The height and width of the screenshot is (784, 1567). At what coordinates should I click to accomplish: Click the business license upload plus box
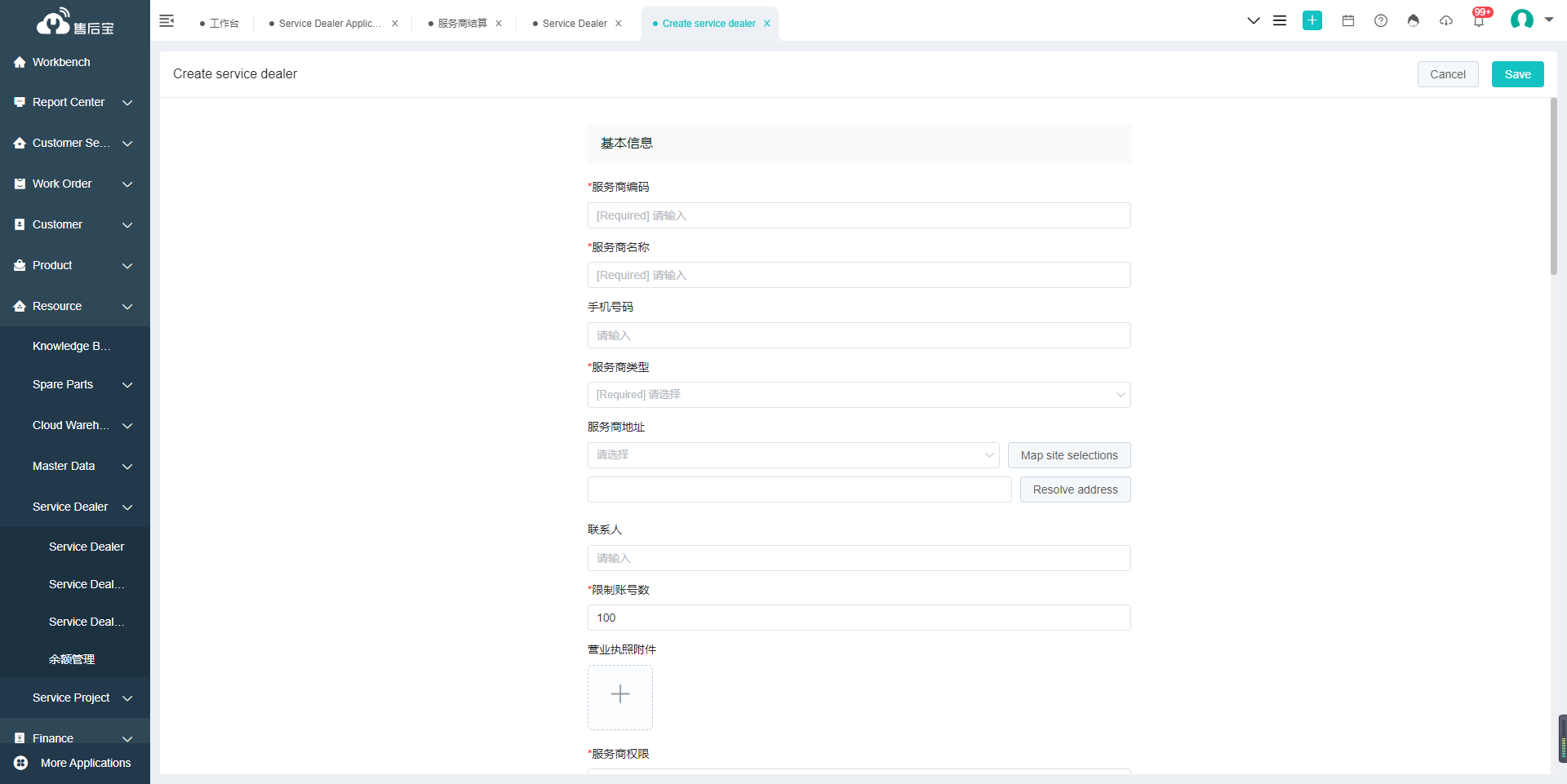click(x=620, y=698)
